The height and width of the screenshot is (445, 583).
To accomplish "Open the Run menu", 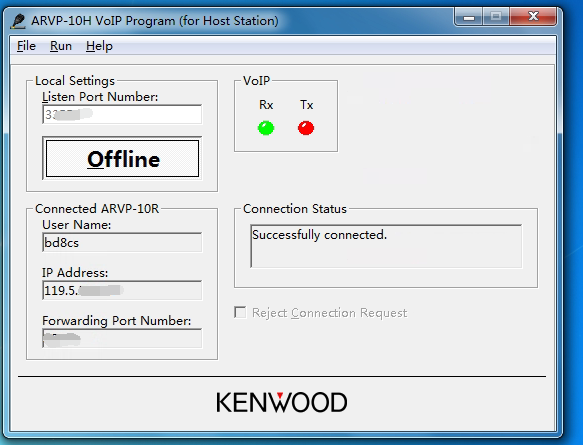I will pyautogui.click(x=61, y=46).
